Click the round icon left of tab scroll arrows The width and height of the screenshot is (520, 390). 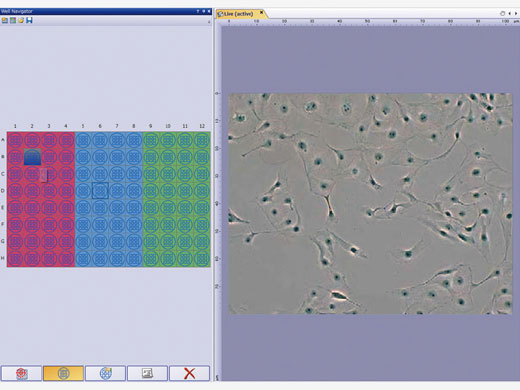(502, 13)
